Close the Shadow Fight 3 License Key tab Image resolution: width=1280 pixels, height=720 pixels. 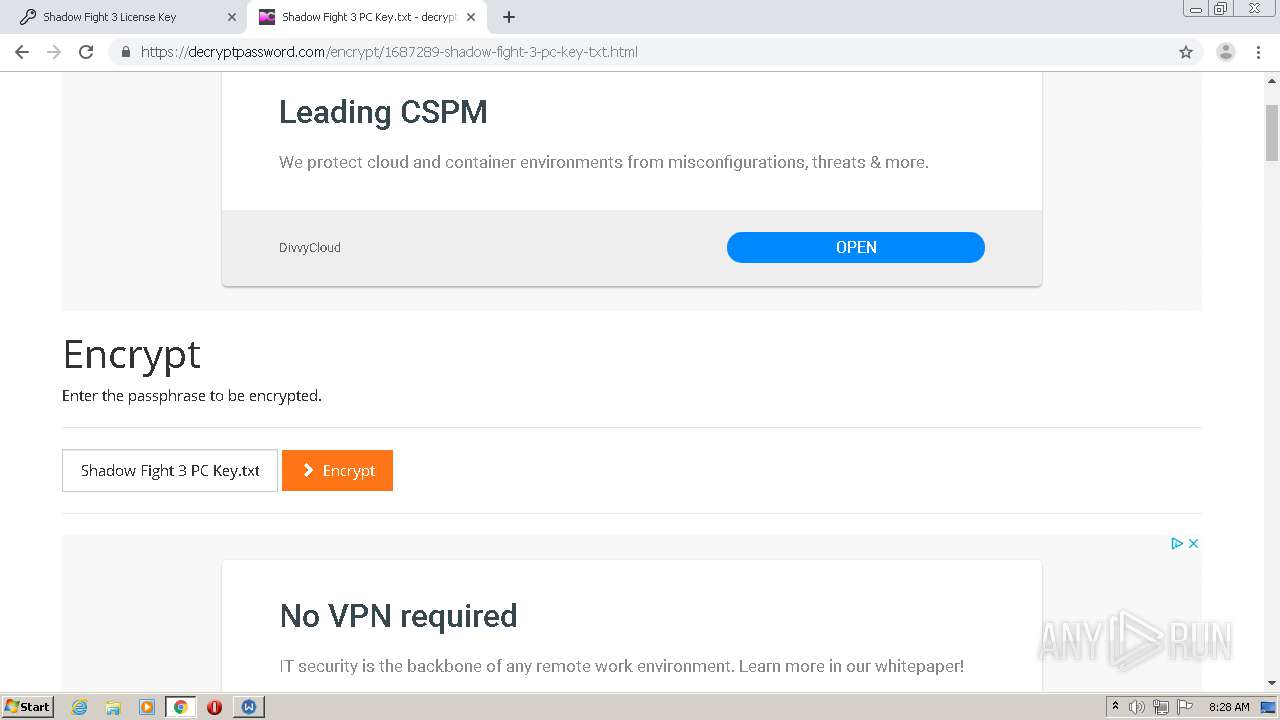tap(232, 17)
